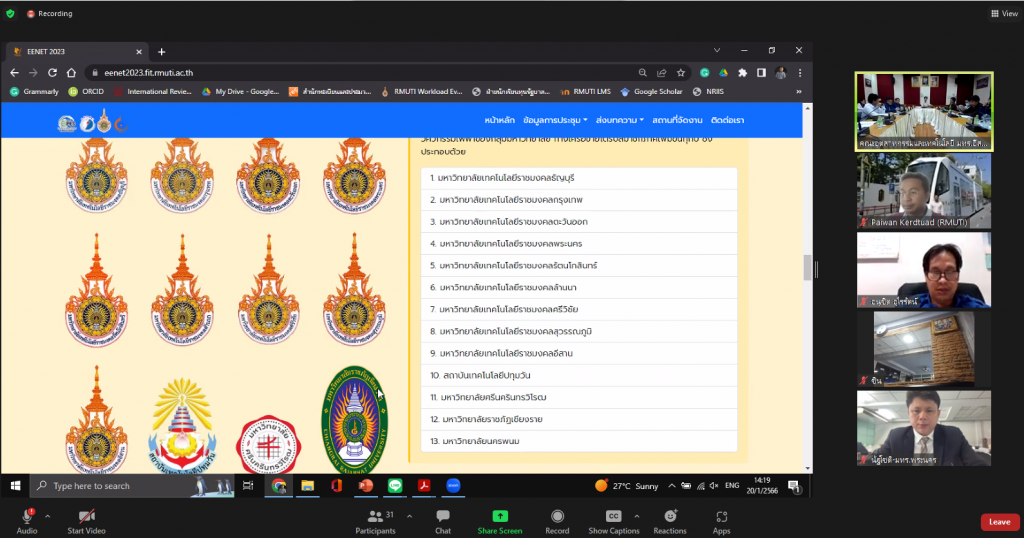Toggle Start Video camera button

(86, 516)
